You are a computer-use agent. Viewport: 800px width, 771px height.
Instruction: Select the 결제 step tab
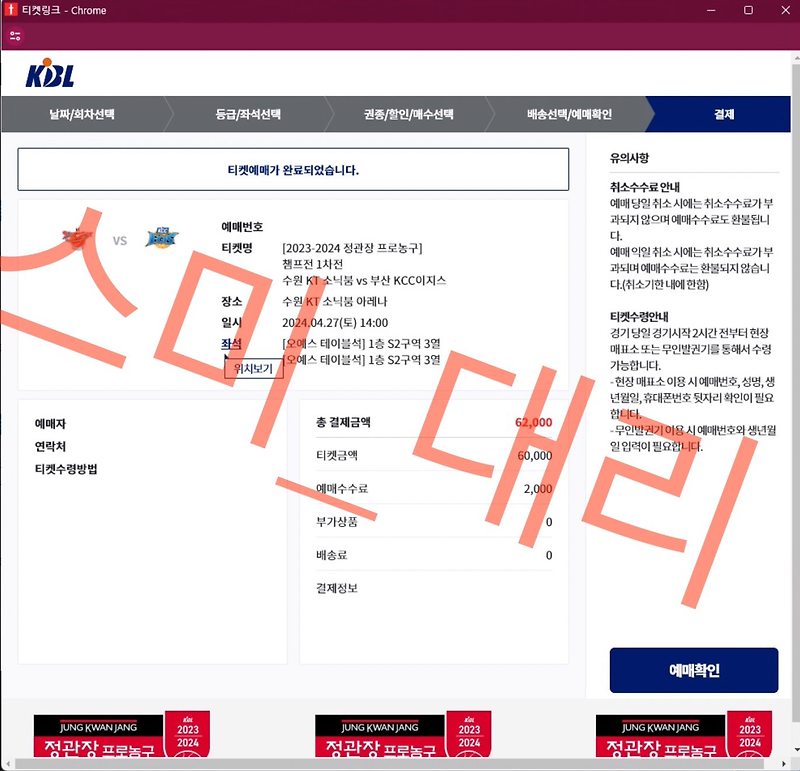[723, 115]
